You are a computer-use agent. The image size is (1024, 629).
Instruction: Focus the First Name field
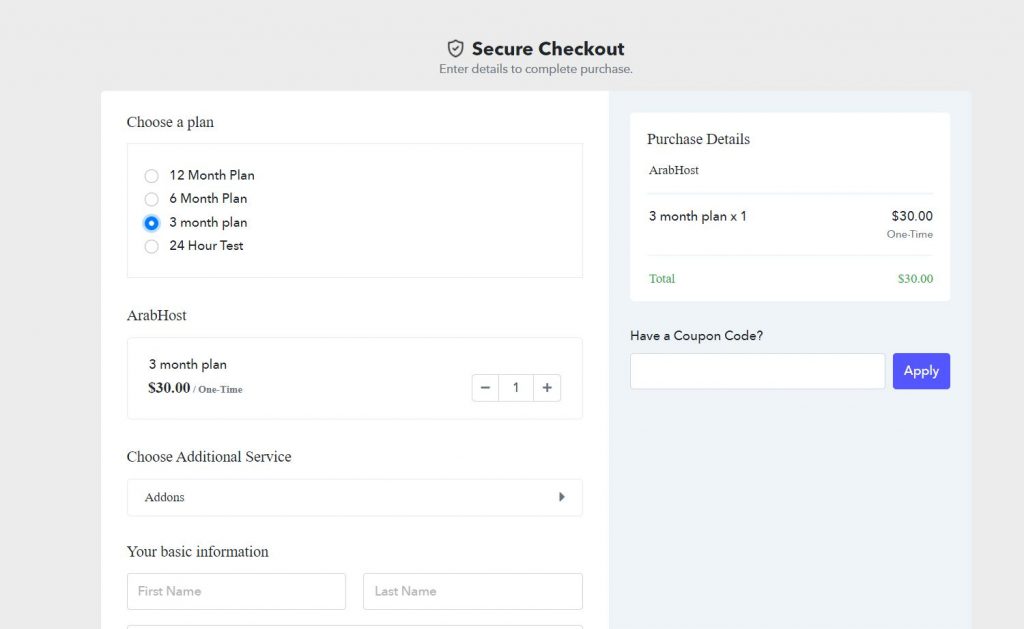point(236,591)
